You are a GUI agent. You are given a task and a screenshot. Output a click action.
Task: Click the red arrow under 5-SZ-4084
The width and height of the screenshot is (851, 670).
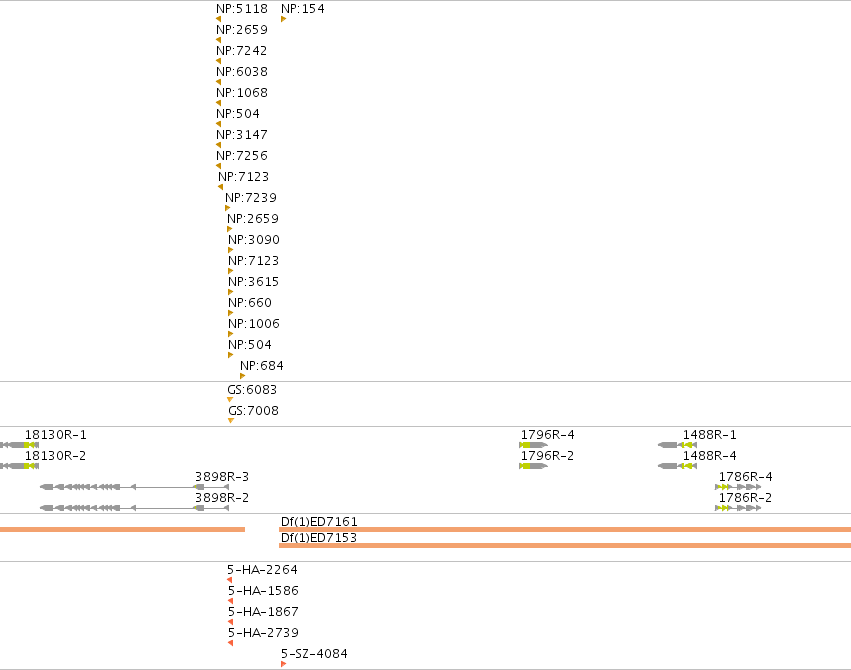click(283, 664)
